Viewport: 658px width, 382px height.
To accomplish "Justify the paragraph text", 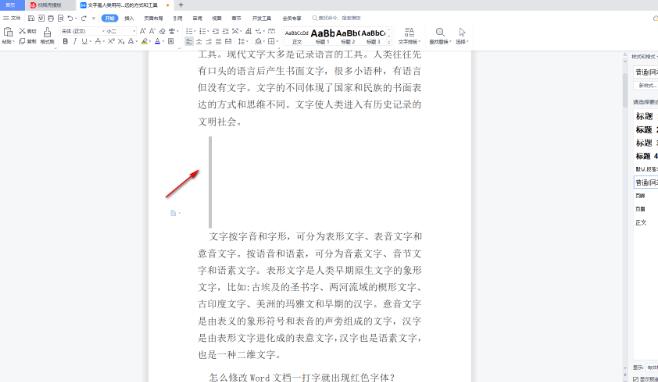I will (218, 41).
